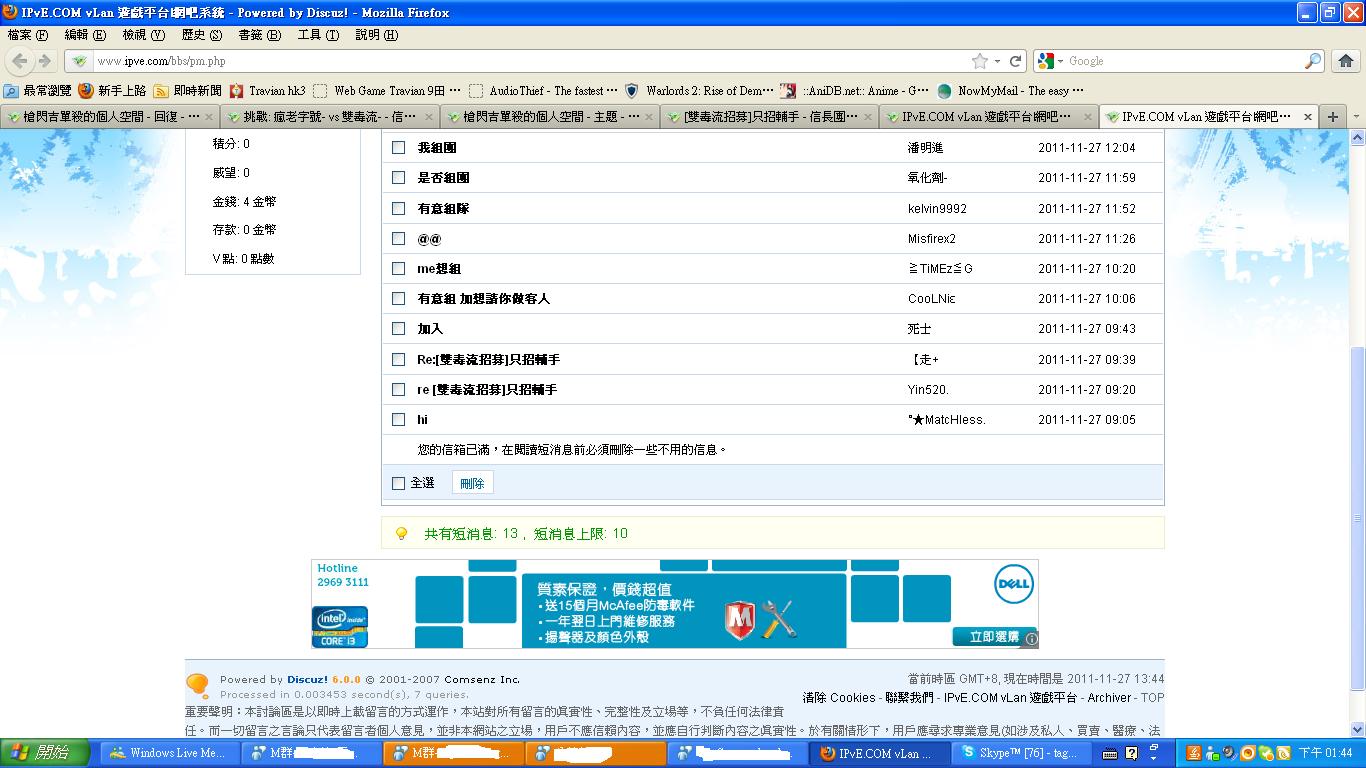Click the Dell logo in the ad banner

(1013, 585)
